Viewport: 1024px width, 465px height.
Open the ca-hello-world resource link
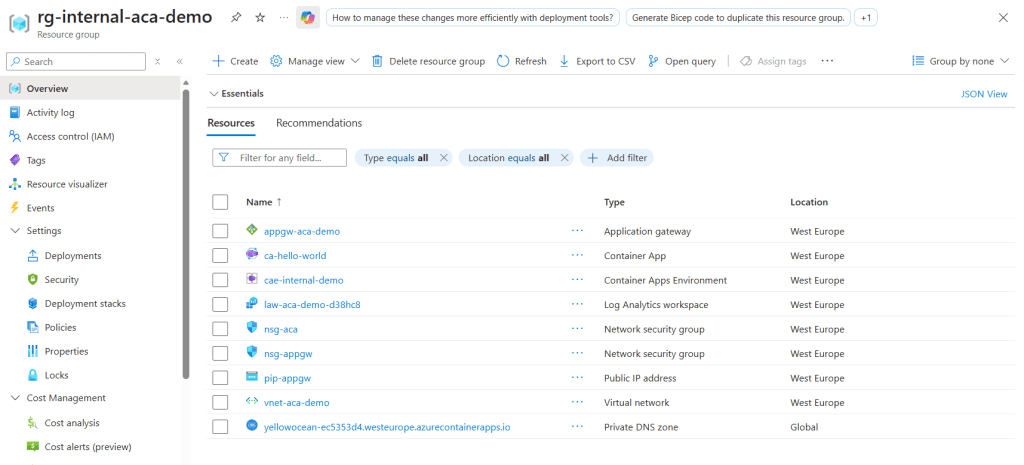[295, 256]
